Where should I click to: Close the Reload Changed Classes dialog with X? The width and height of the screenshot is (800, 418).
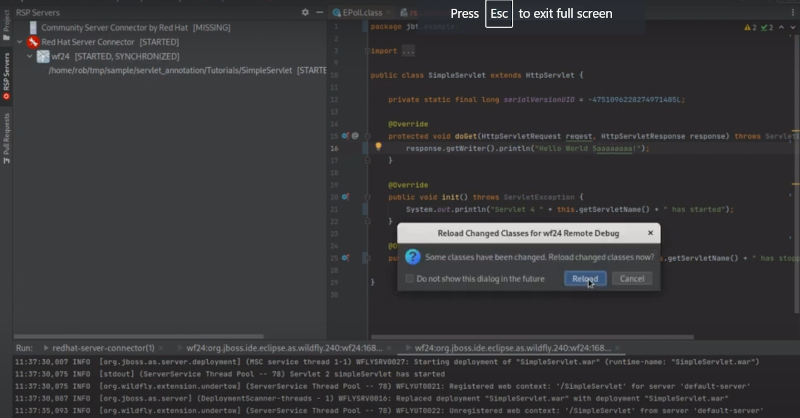(x=650, y=233)
